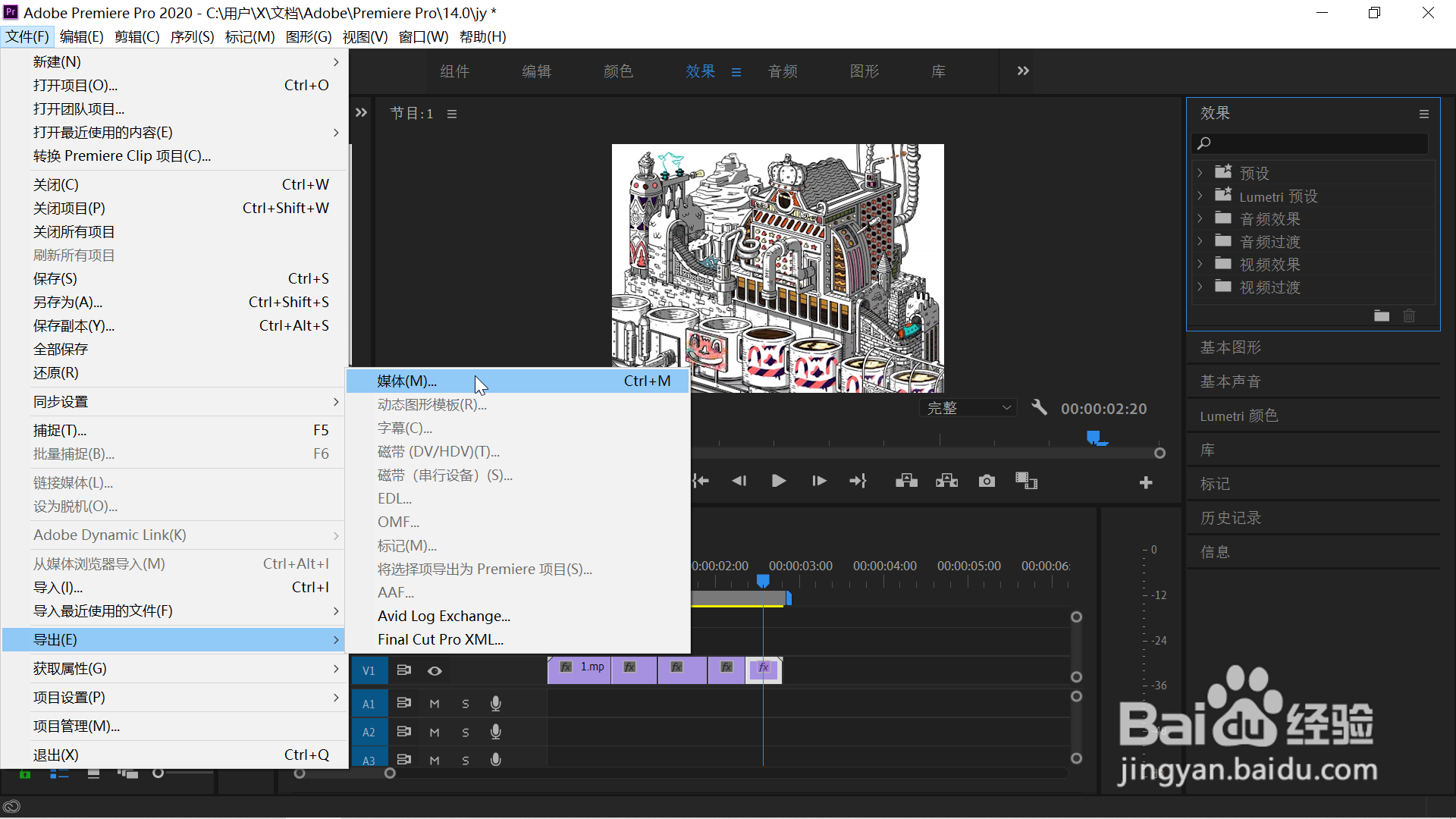Toggle A1 track targeting

coord(369,704)
